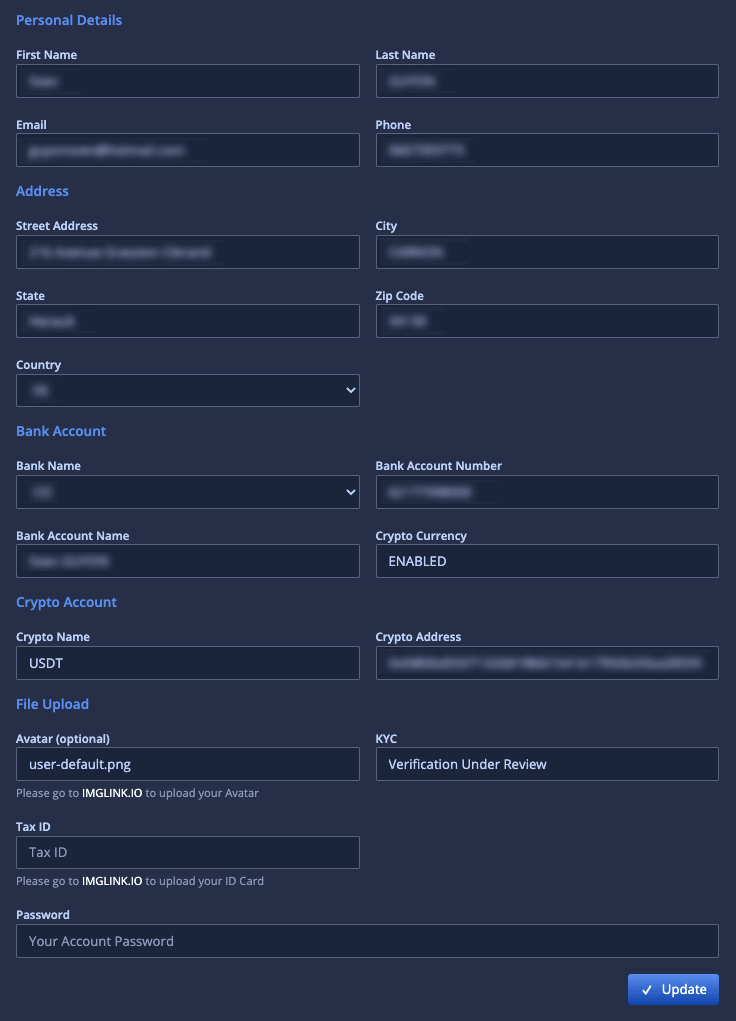Screen dimensions: 736x1021
Task: Select the Bank Account Name field
Action: pos(187,561)
